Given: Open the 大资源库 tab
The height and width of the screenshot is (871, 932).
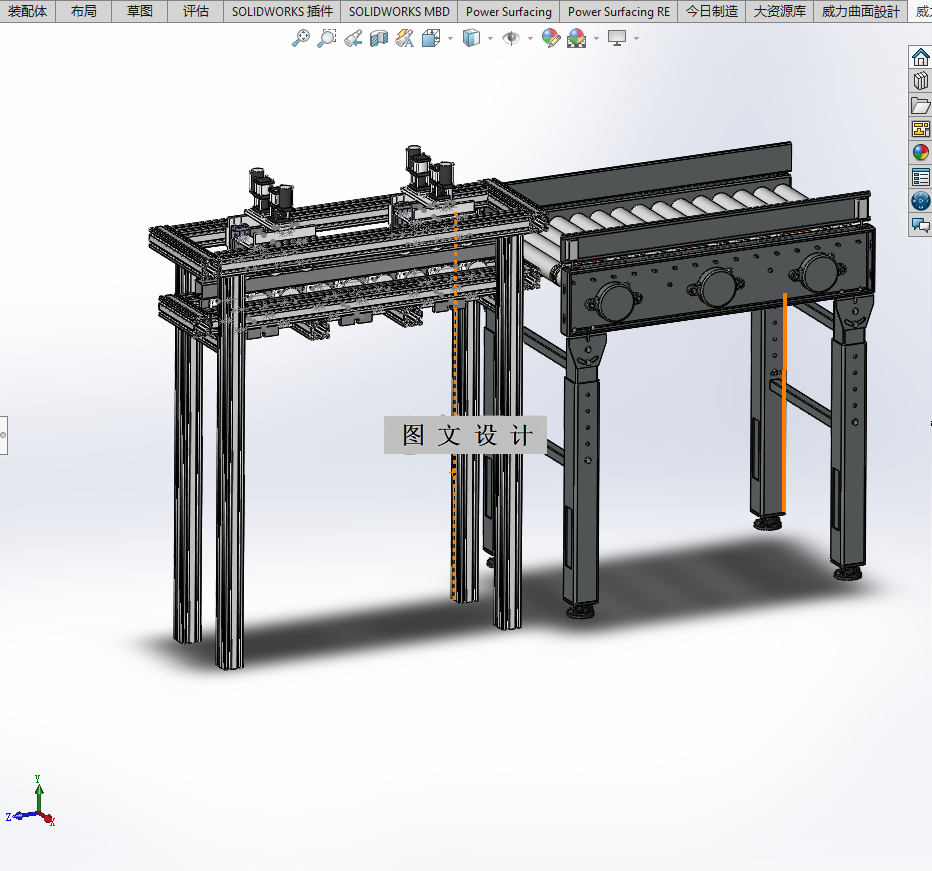Looking at the screenshot, I should click(x=780, y=11).
